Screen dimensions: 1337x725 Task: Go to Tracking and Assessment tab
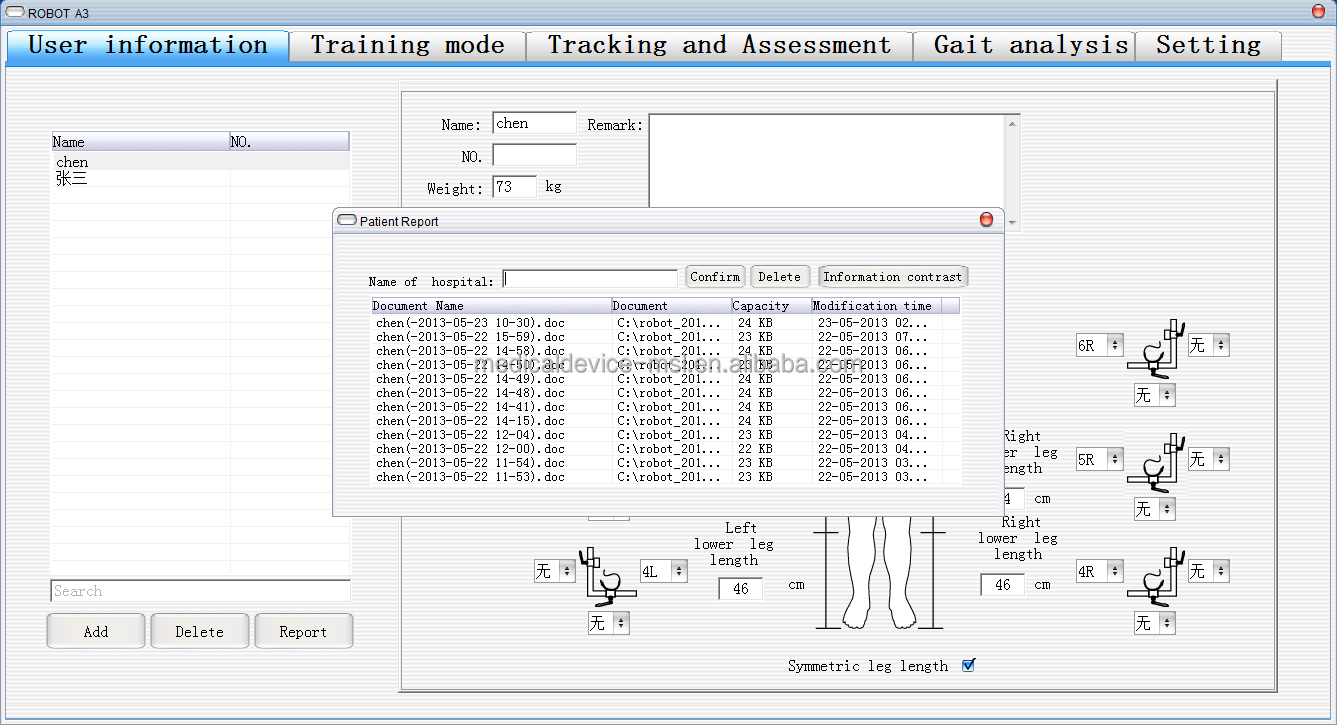point(718,46)
